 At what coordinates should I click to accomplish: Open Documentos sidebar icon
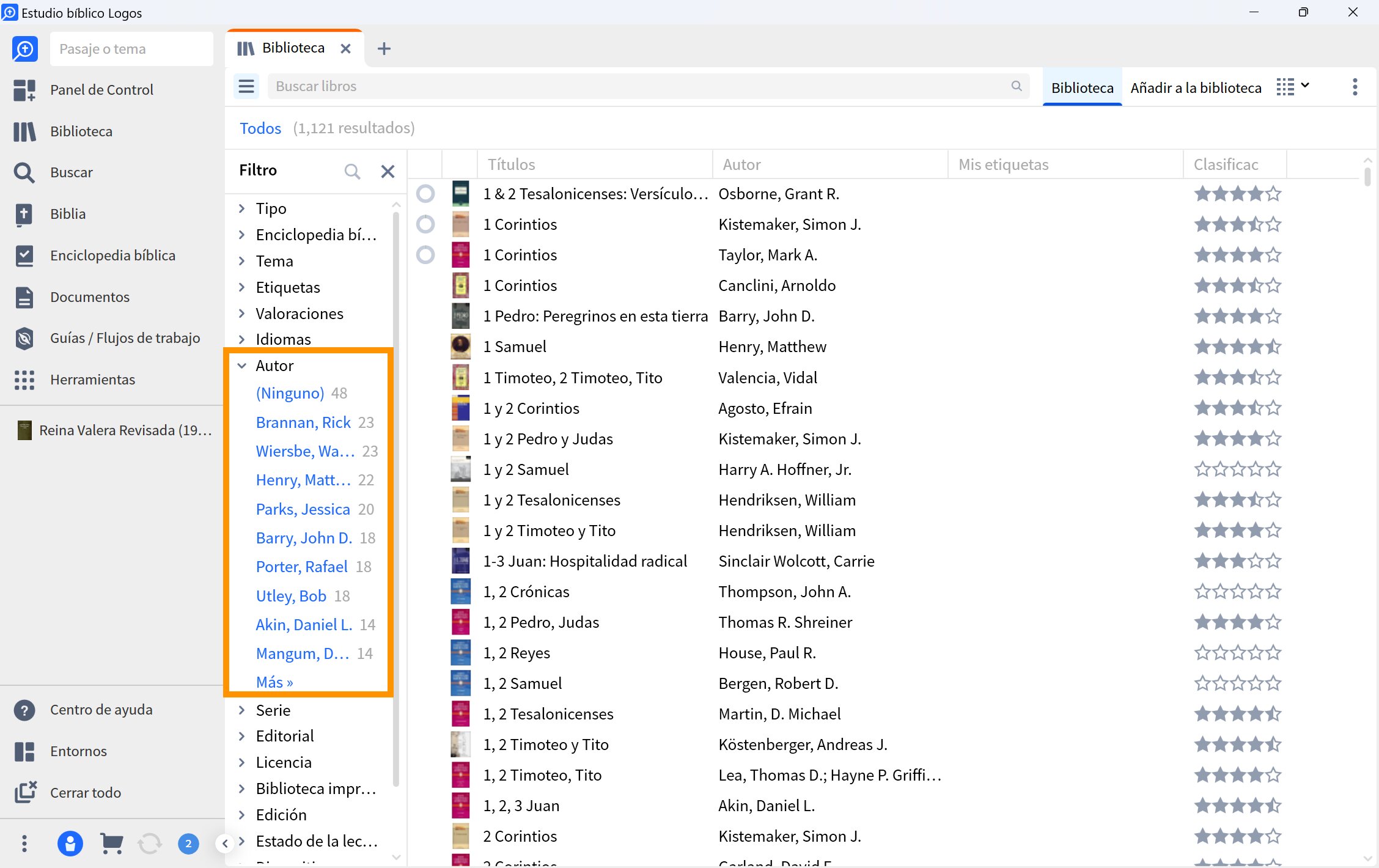pyautogui.click(x=24, y=297)
